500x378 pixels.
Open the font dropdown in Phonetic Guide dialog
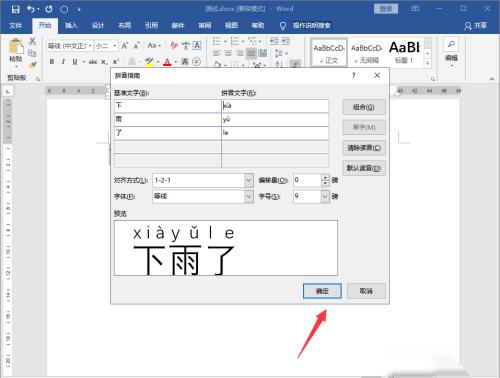pyautogui.click(x=249, y=196)
